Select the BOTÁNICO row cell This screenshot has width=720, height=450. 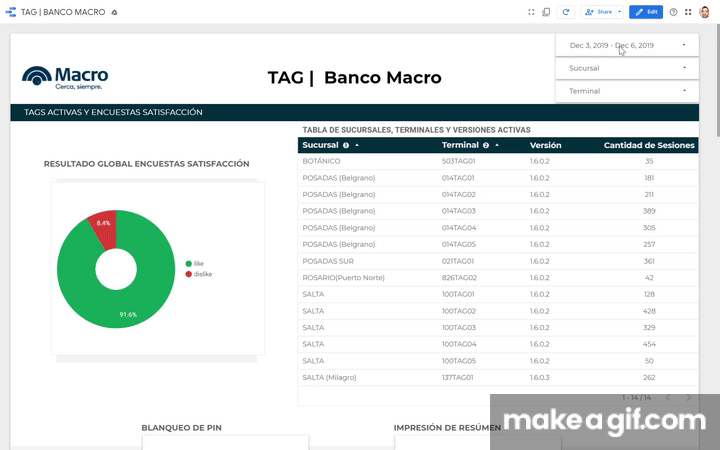coord(321,161)
